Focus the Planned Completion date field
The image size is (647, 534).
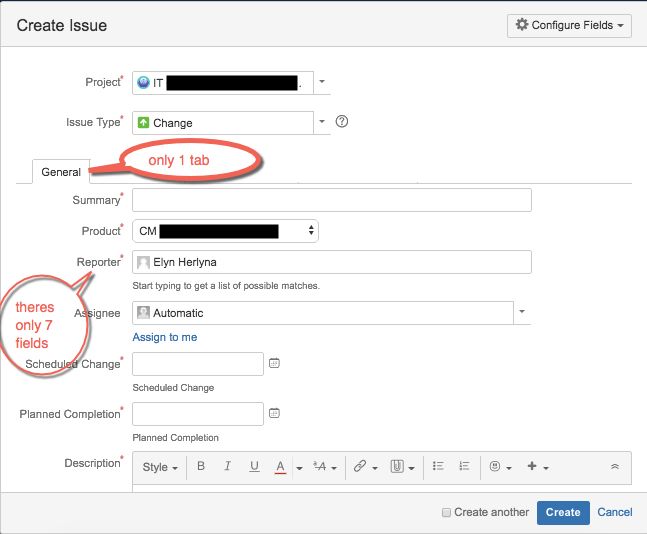198,414
